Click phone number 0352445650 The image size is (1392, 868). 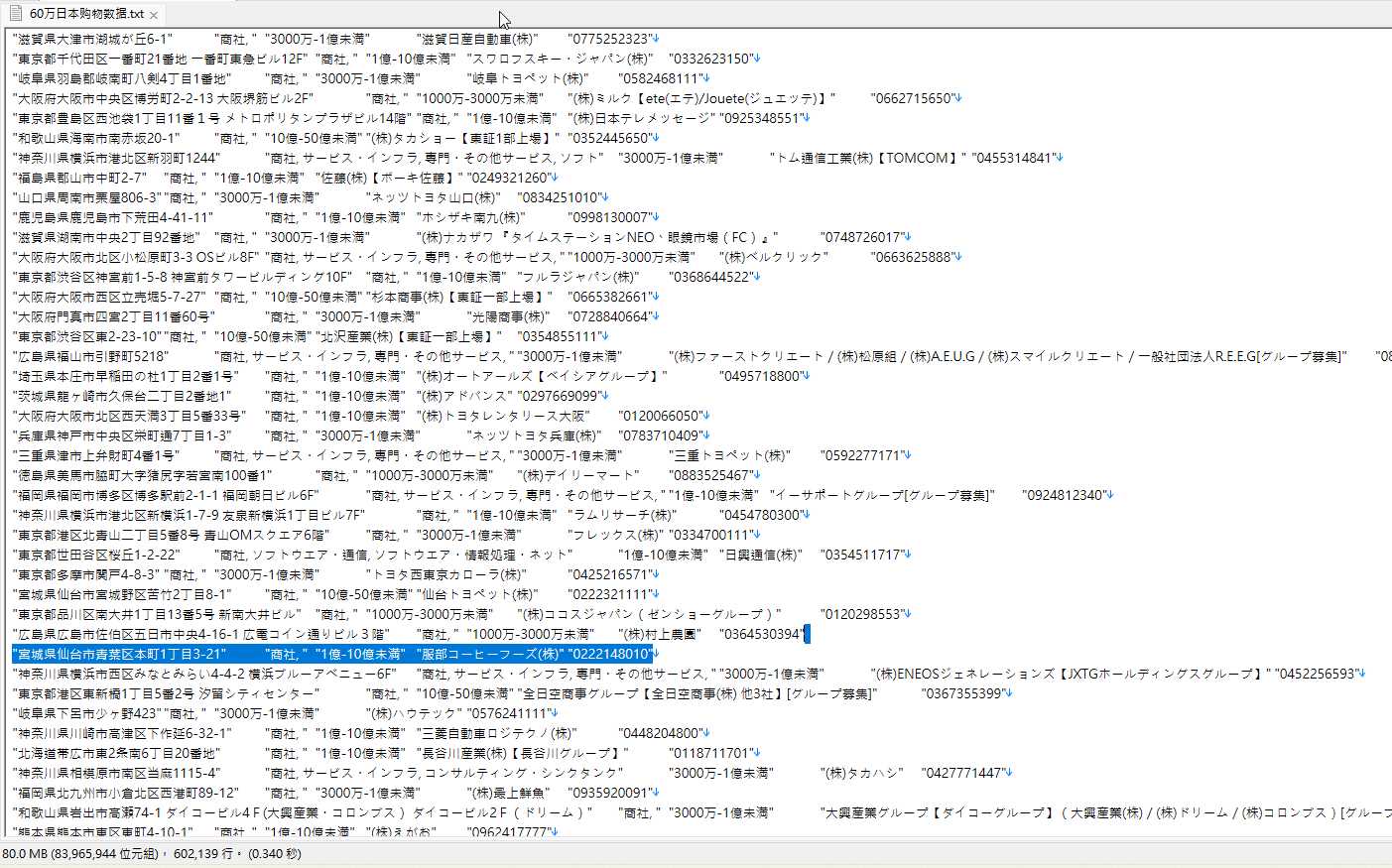pos(609,138)
